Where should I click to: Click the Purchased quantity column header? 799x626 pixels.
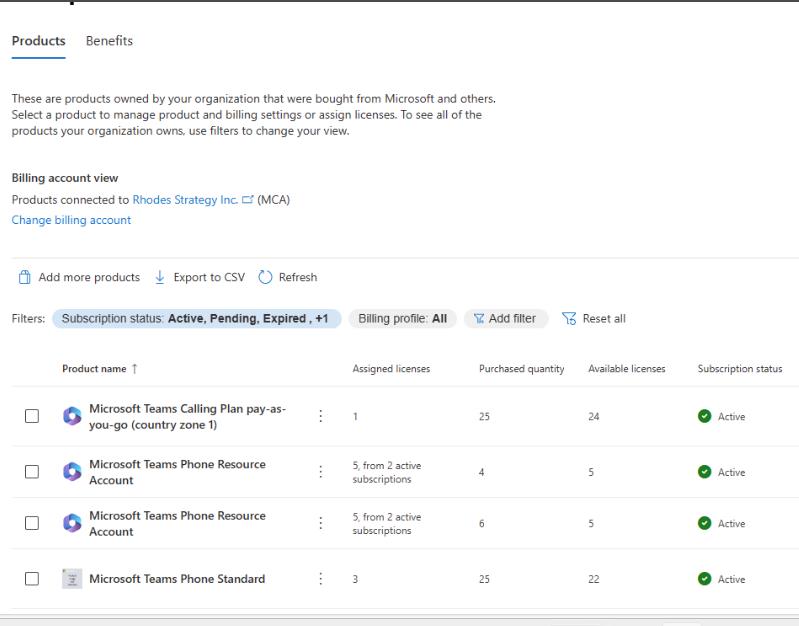coord(521,369)
